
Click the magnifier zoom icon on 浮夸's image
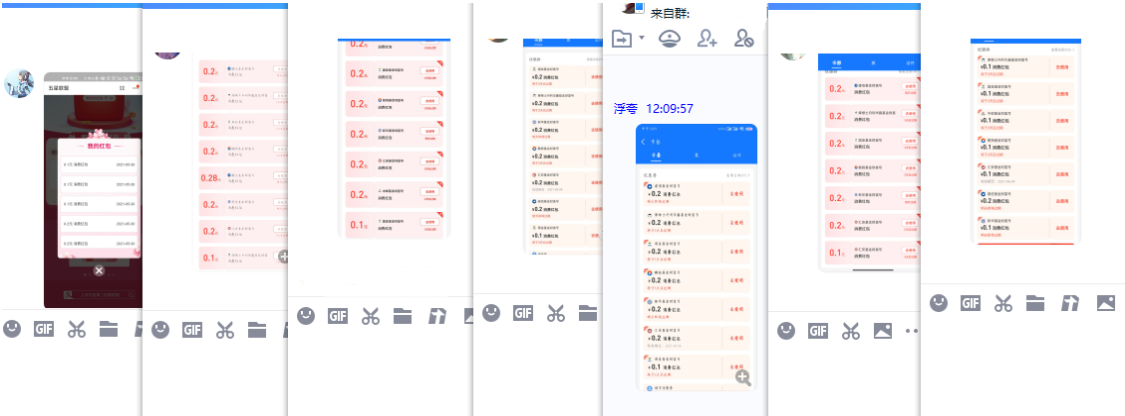pos(742,377)
